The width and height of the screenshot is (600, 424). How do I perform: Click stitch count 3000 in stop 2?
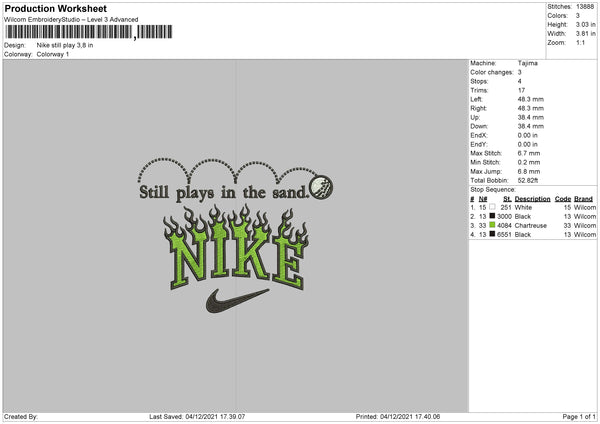point(504,216)
